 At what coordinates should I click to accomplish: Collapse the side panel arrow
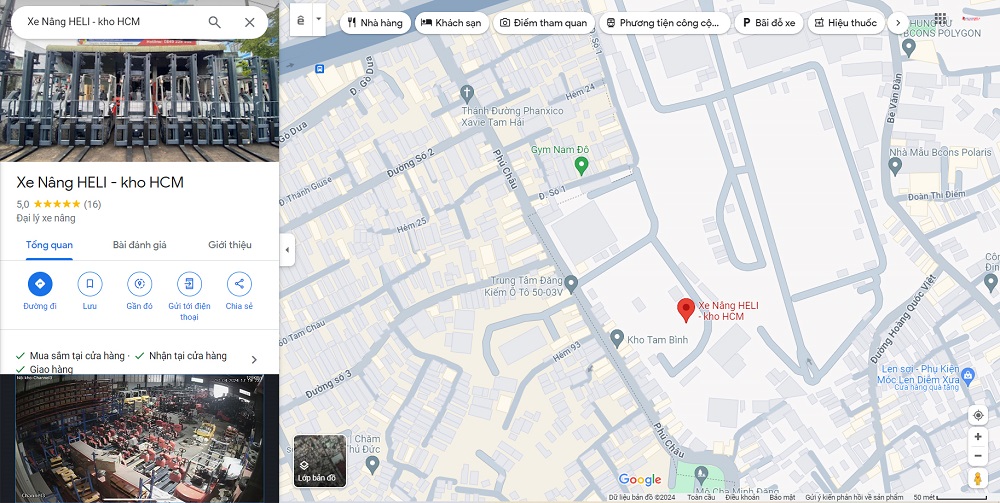point(287,250)
